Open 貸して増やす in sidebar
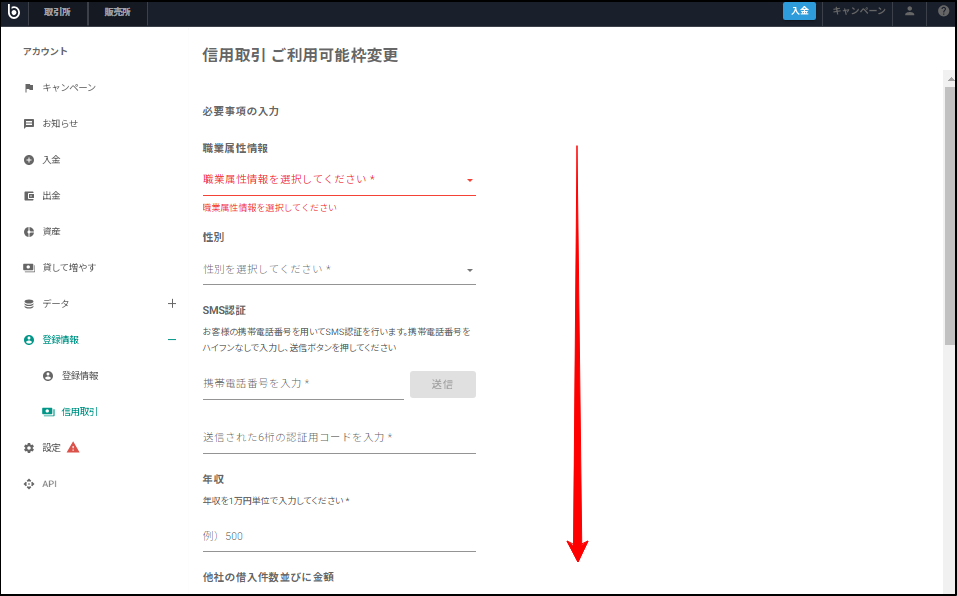 coord(69,268)
